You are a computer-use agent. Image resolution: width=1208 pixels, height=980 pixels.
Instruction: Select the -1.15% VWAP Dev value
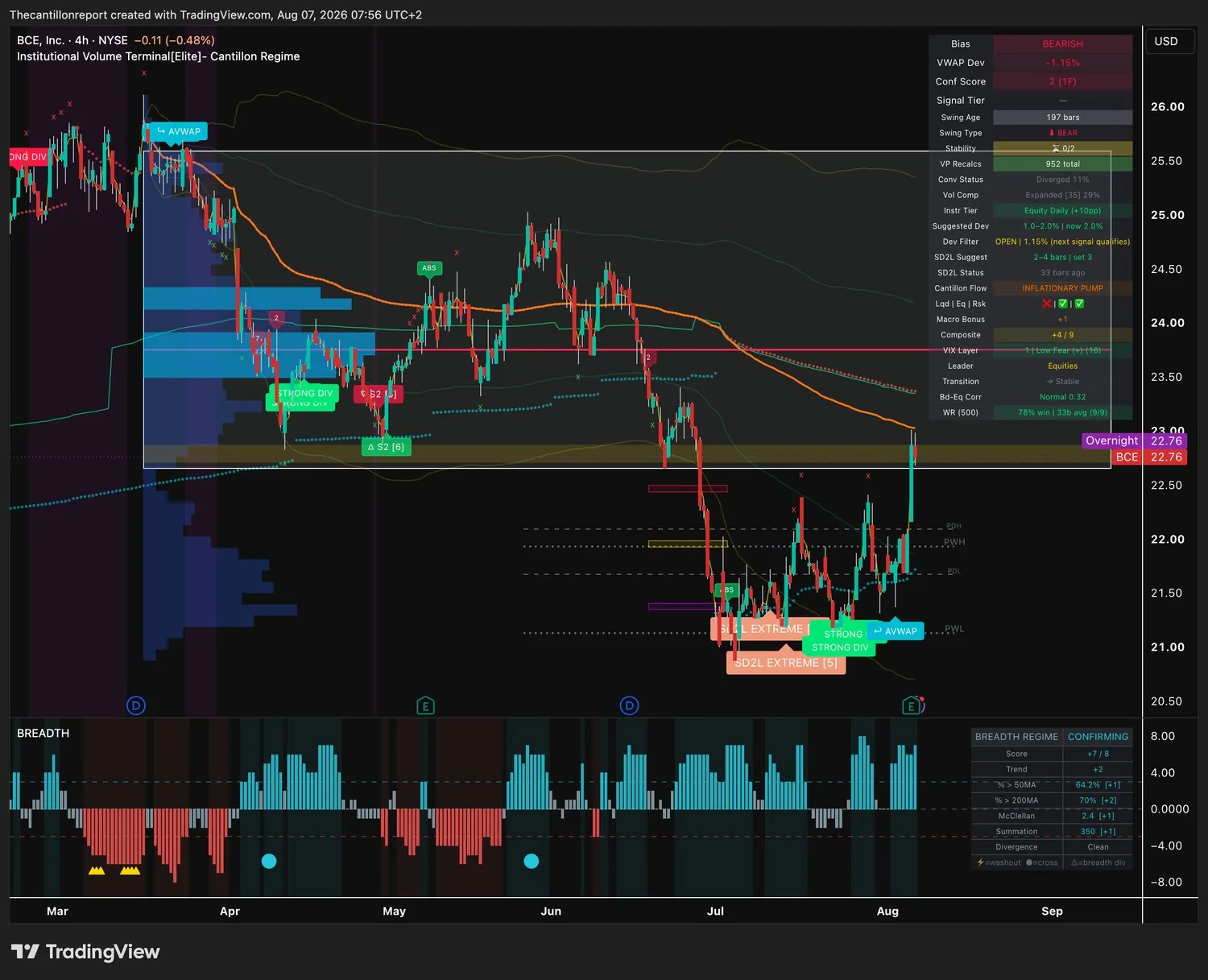(1063, 63)
